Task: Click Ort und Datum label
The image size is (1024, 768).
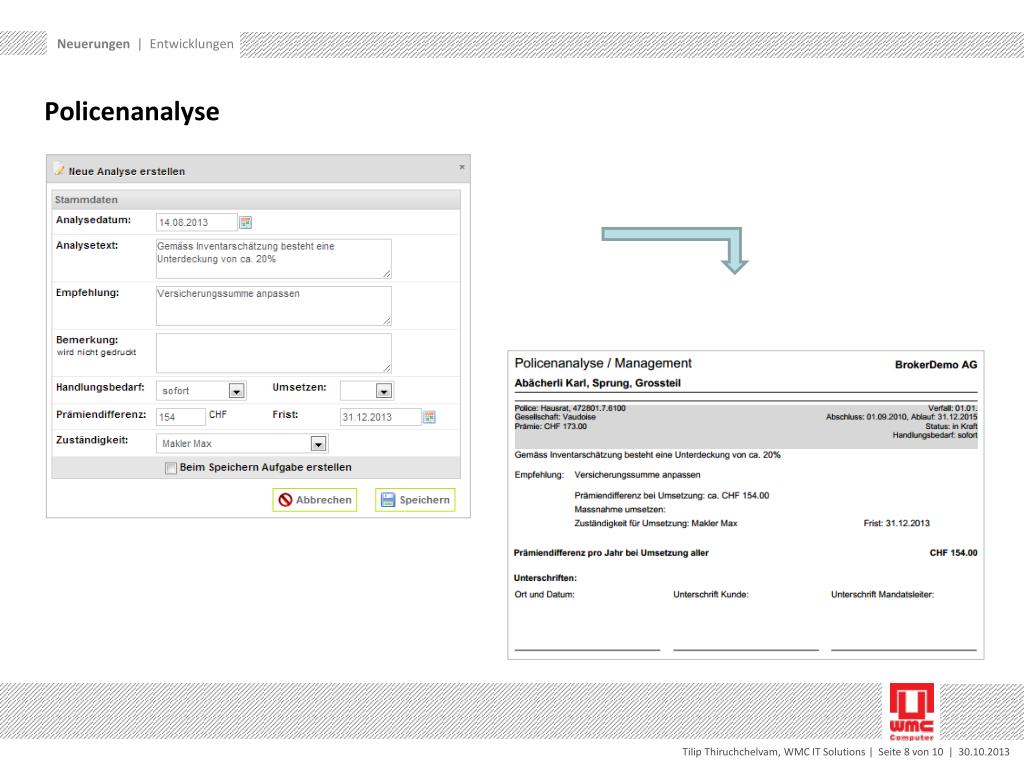Action: pos(544,594)
